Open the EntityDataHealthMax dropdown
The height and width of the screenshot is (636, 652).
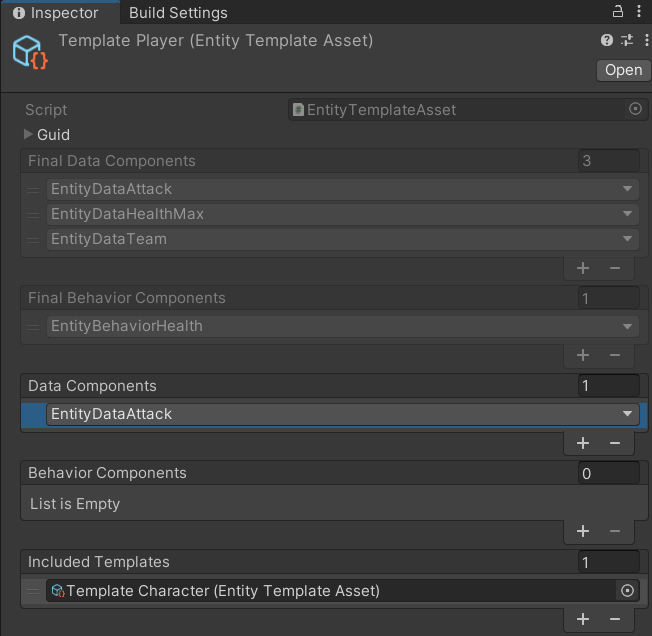pos(627,214)
